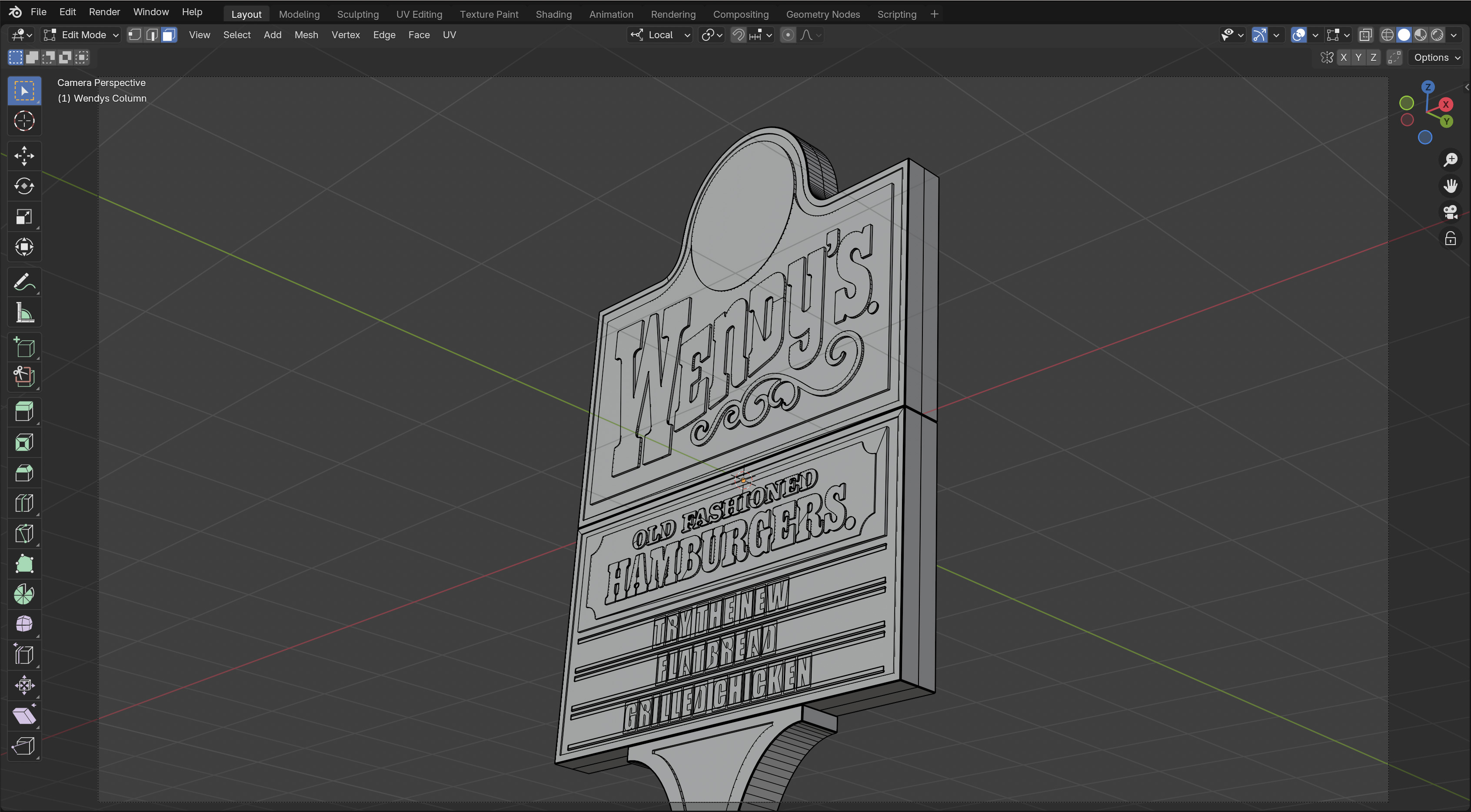
Task: Open the Mesh menu
Action: (306, 35)
